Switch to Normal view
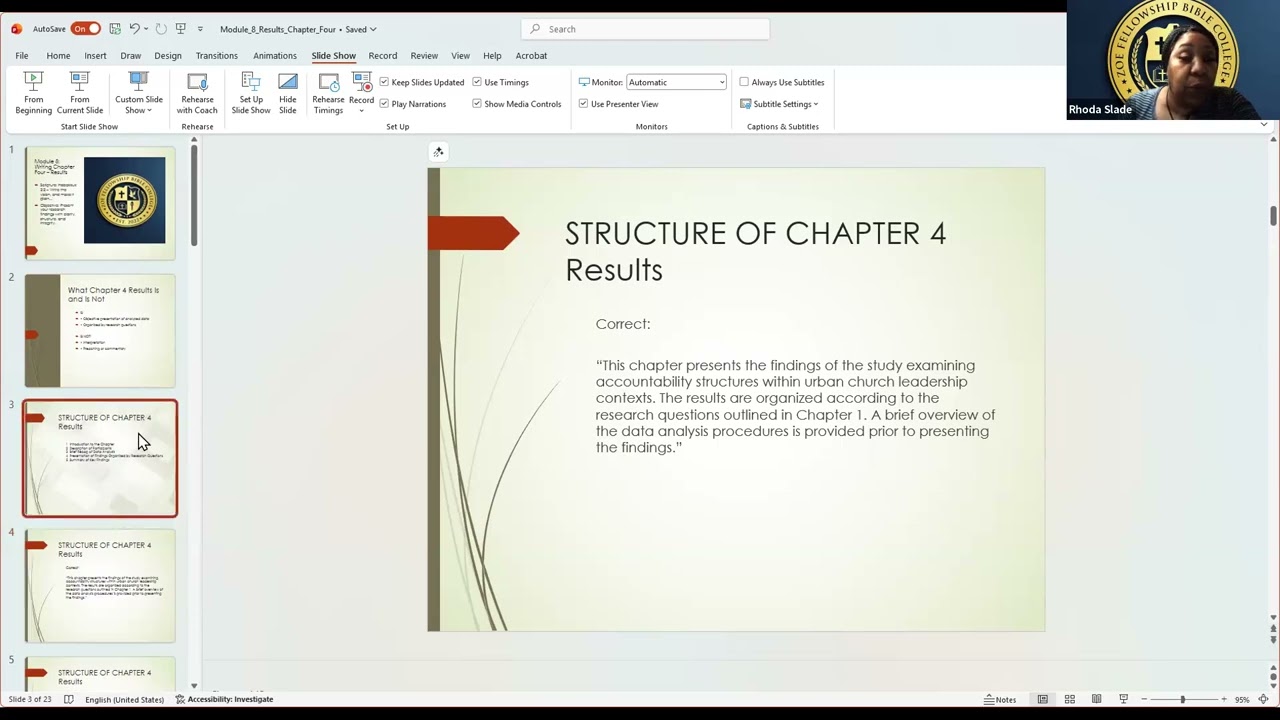This screenshot has height=720, width=1280. coord(1042,699)
